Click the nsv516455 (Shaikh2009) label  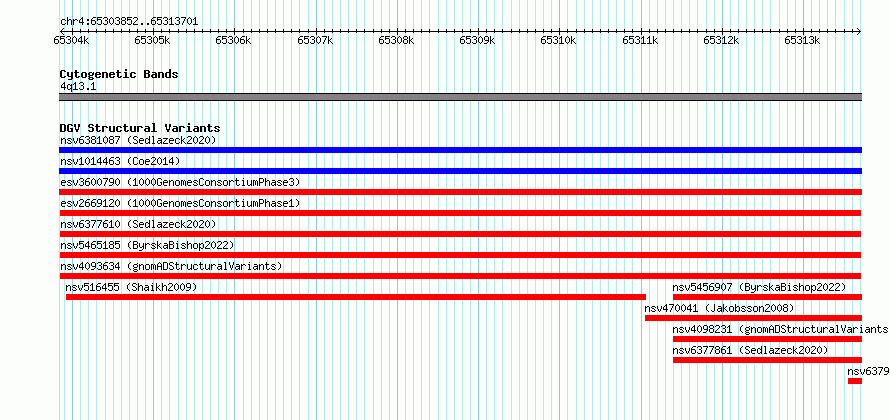click(131, 287)
